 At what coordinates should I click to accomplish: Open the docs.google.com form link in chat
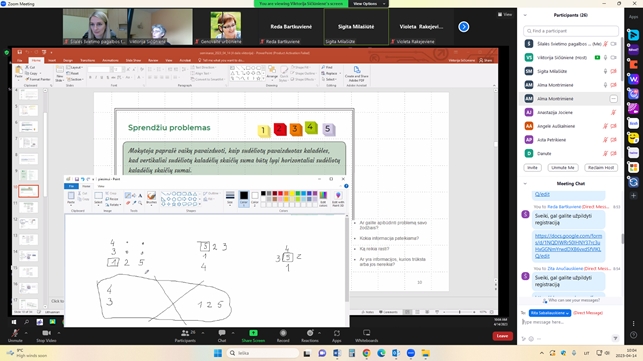(x=568, y=246)
